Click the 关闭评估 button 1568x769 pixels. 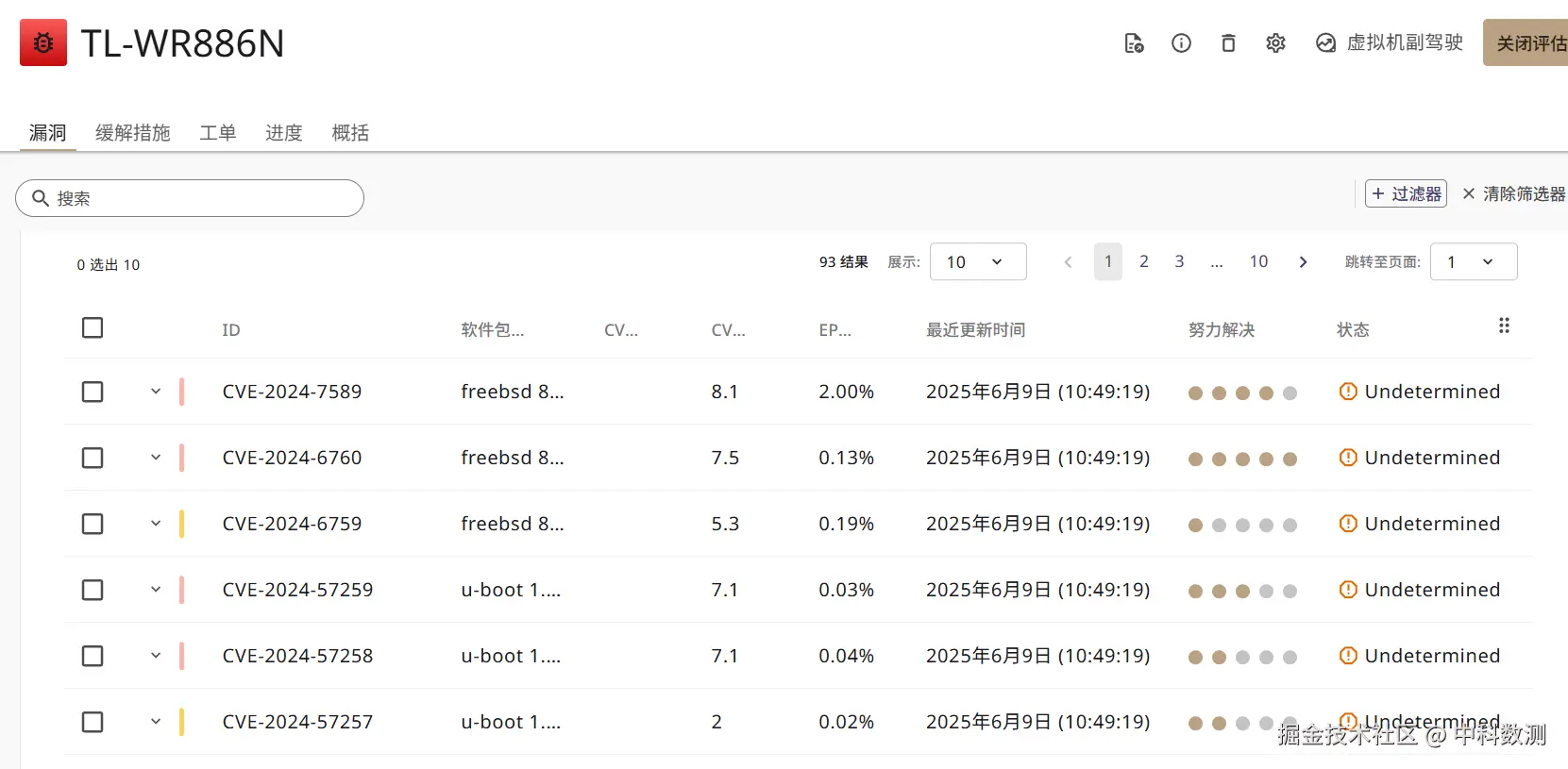click(x=1526, y=42)
